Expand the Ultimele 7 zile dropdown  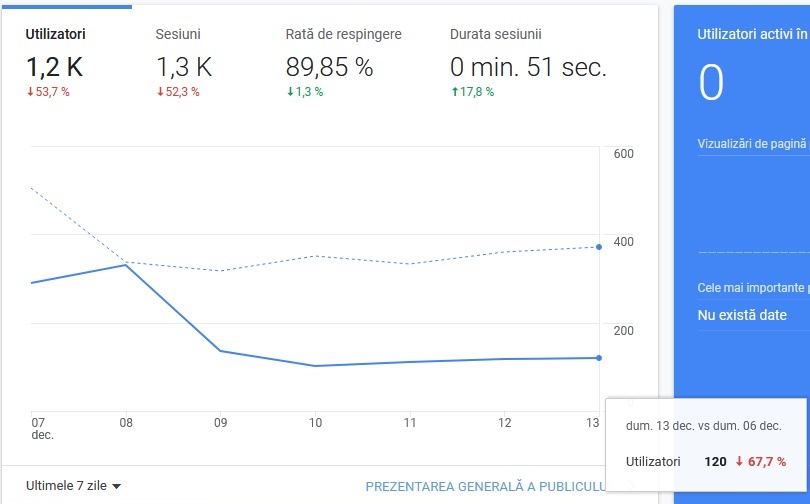[73, 485]
